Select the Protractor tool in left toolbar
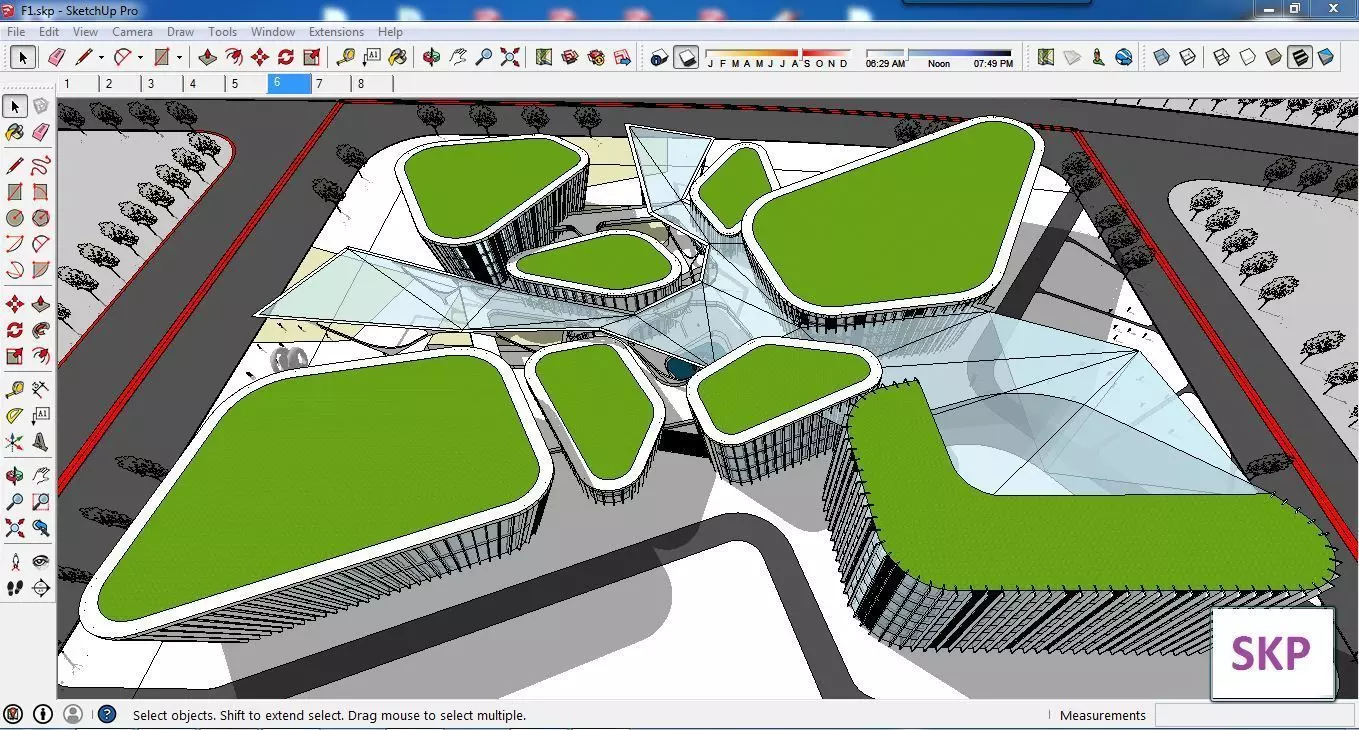The width and height of the screenshot is (1359, 730). (x=14, y=415)
